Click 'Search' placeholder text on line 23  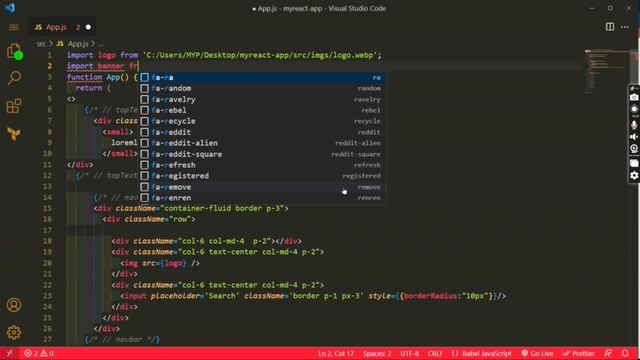click(x=222, y=296)
